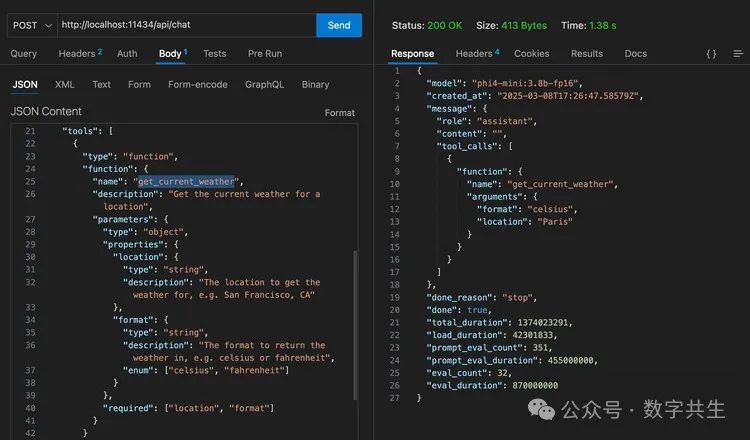Click the "done": true line
The width and height of the screenshot is (750, 440).
[x=459, y=310]
